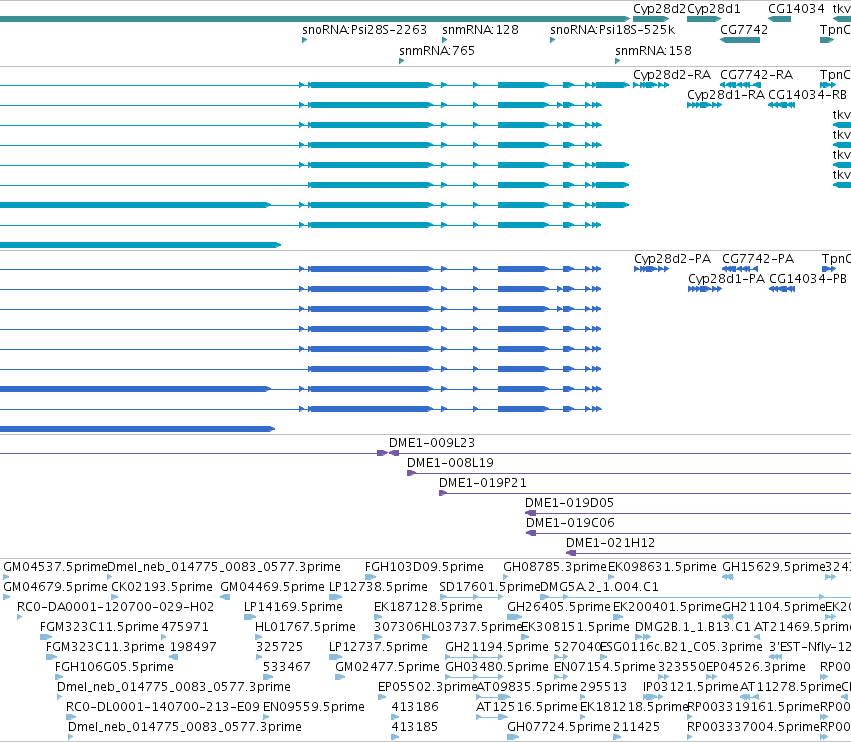Viewport: 851px width, 742px height.
Task: Open EST EN07154.5prime
Action: [605, 667]
